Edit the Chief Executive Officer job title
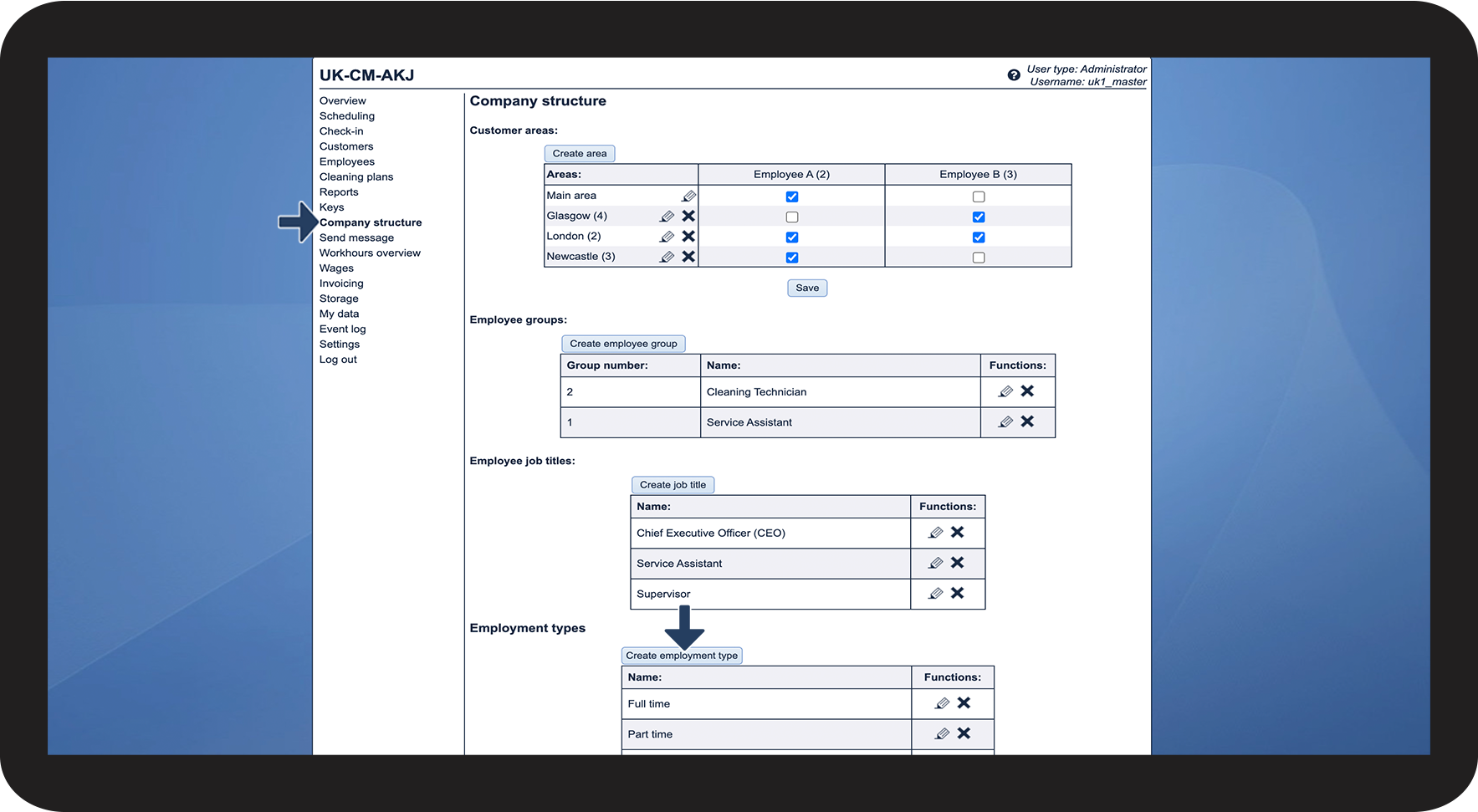The height and width of the screenshot is (812, 1478). [x=936, y=533]
